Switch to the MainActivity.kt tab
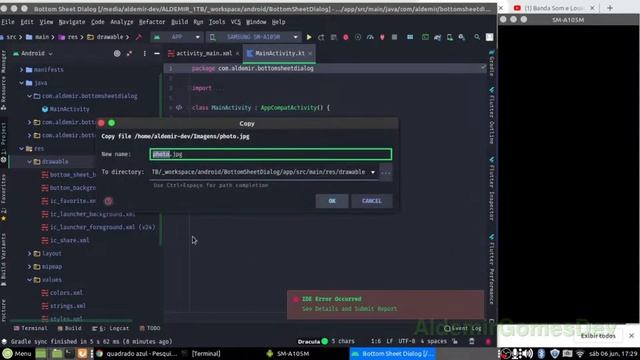The width and height of the screenshot is (640, 360). [x=280, y=53]
